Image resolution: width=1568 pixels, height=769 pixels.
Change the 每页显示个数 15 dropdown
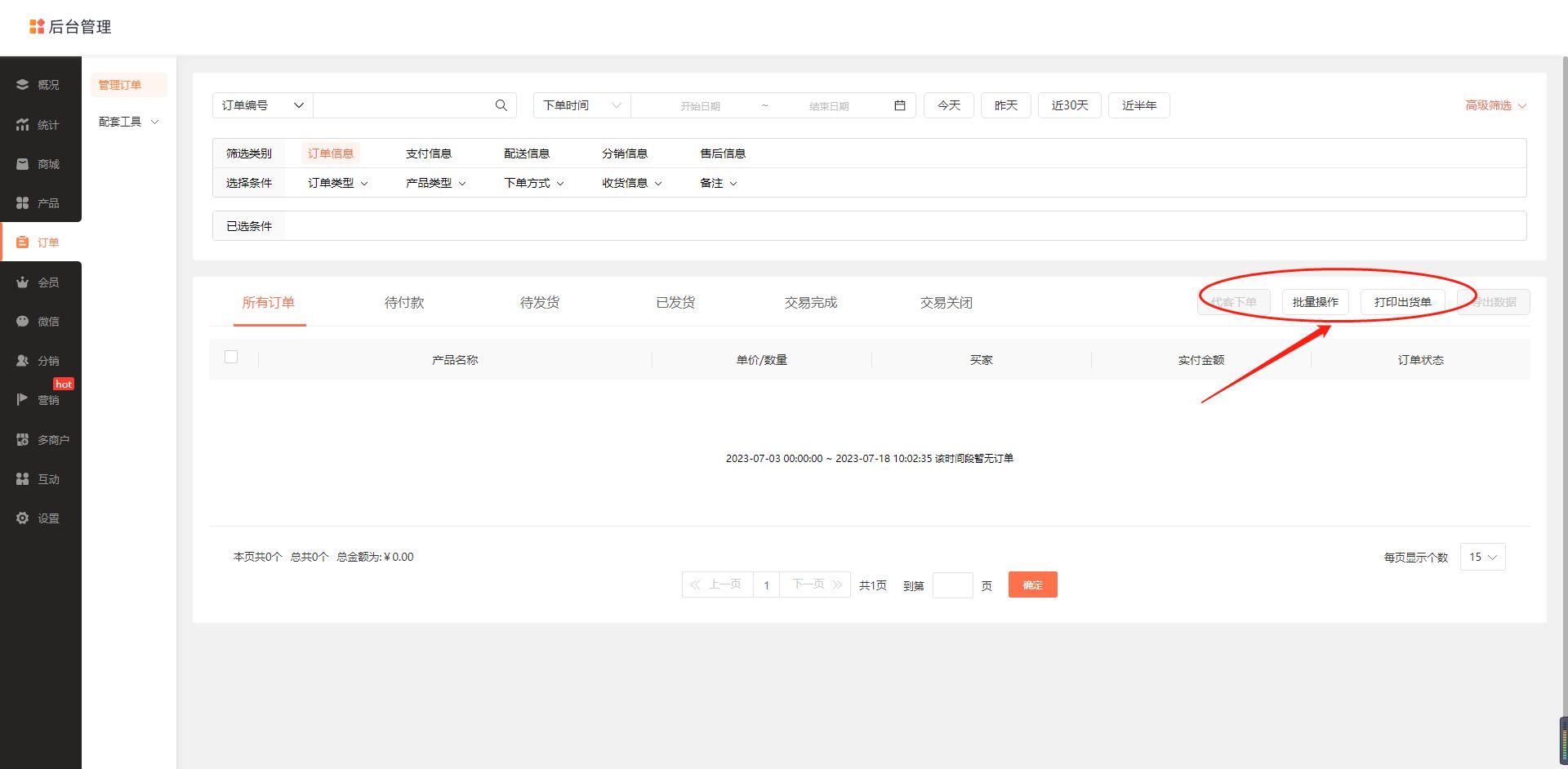1482,557
